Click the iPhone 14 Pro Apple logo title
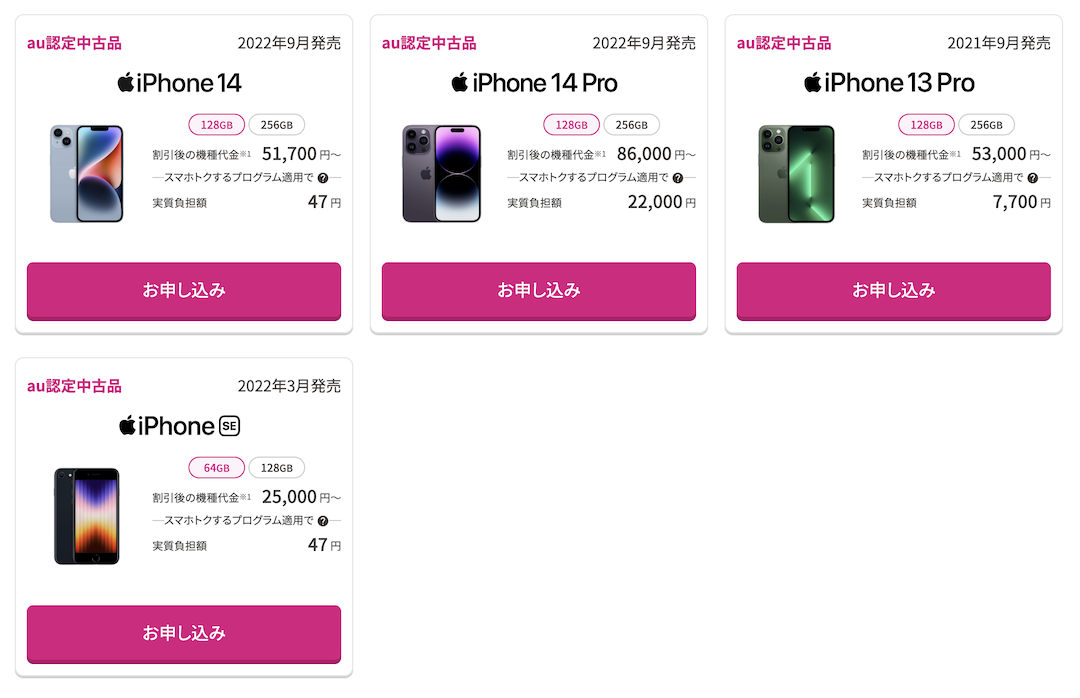This screenshot has height=698, width=1080. click(534, 82)
